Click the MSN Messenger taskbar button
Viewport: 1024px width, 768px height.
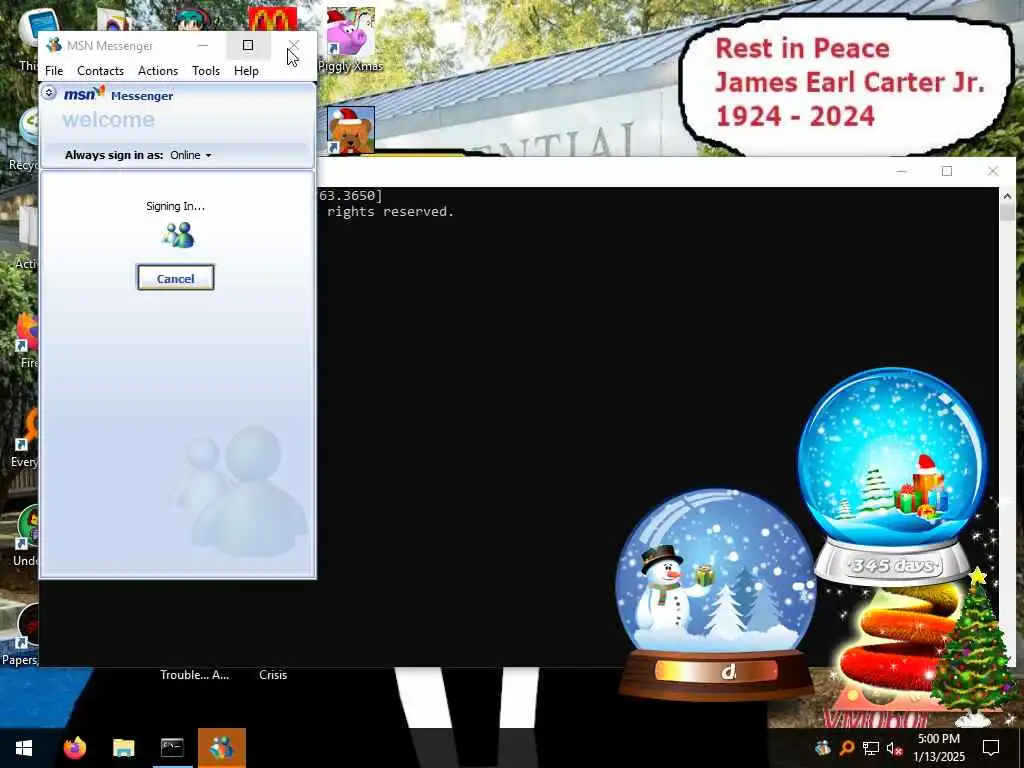click(221, 748)
